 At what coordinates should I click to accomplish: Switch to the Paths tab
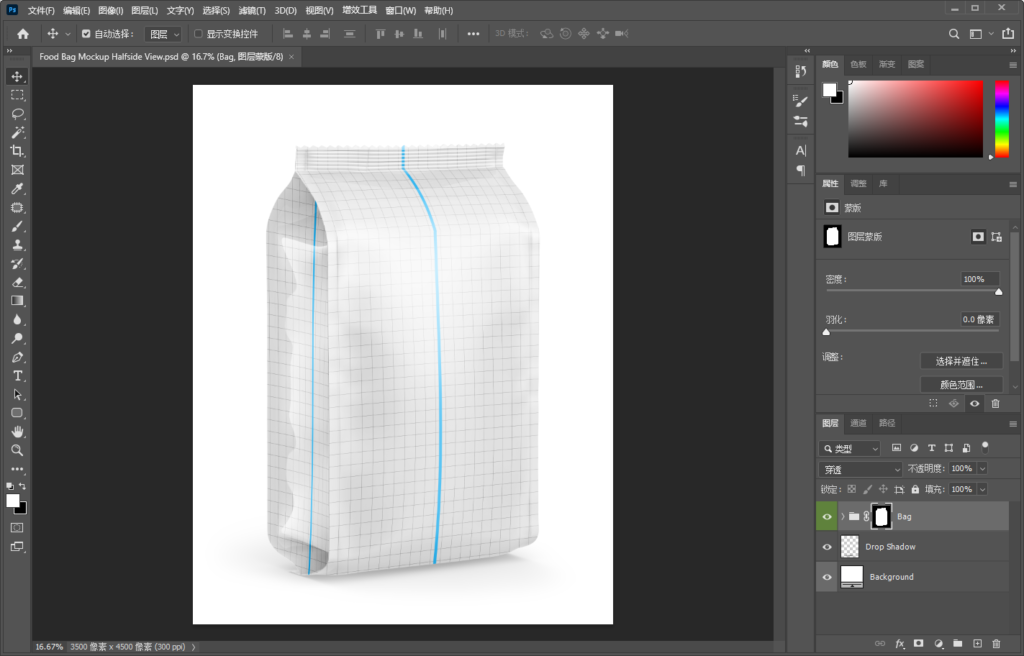tap(887, 423)
